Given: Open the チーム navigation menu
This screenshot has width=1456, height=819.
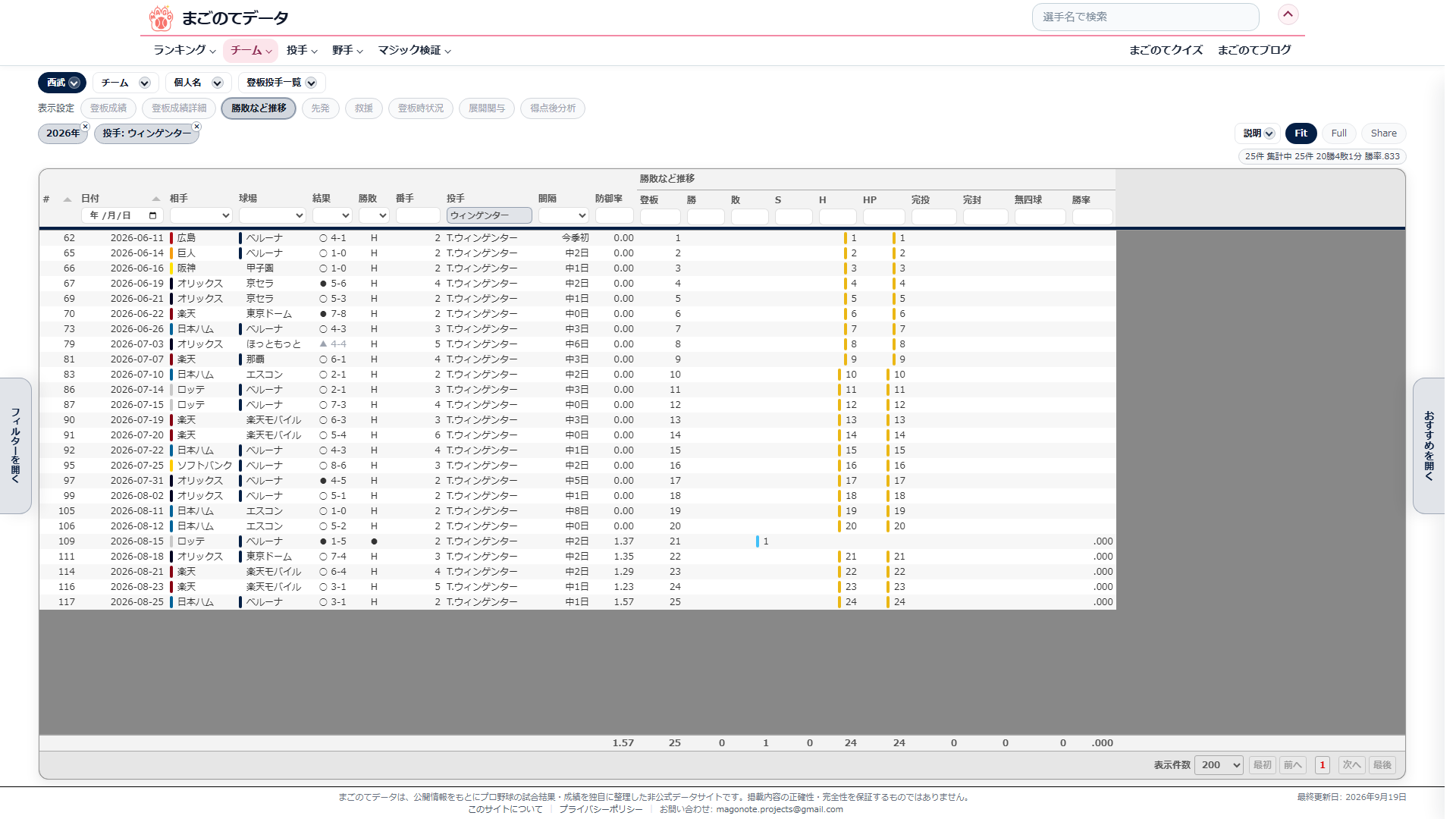Looking at the screenshot, I should point(250,50).
